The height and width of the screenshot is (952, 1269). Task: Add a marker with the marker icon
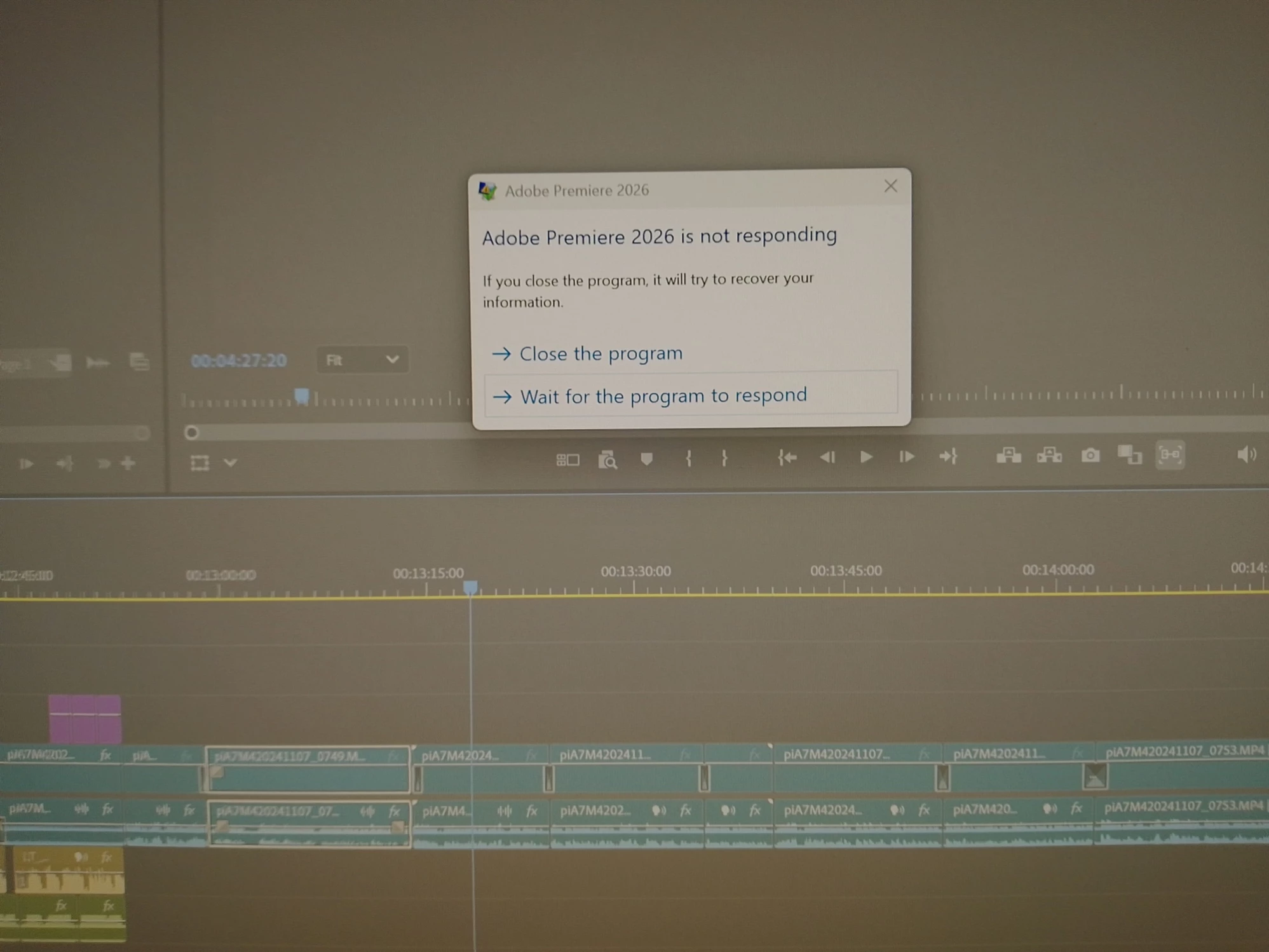click(647, 458)
